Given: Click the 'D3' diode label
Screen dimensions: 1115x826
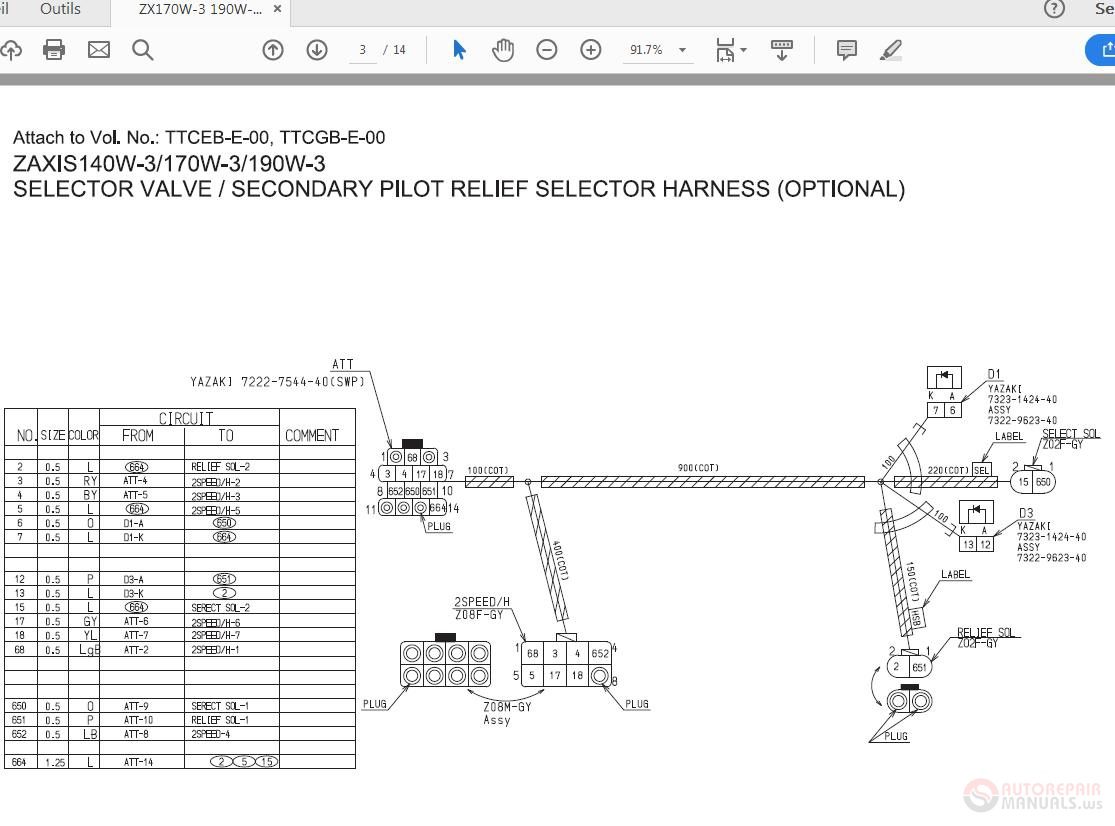Looking at the screenshot, I should [x=1025, y=513].
